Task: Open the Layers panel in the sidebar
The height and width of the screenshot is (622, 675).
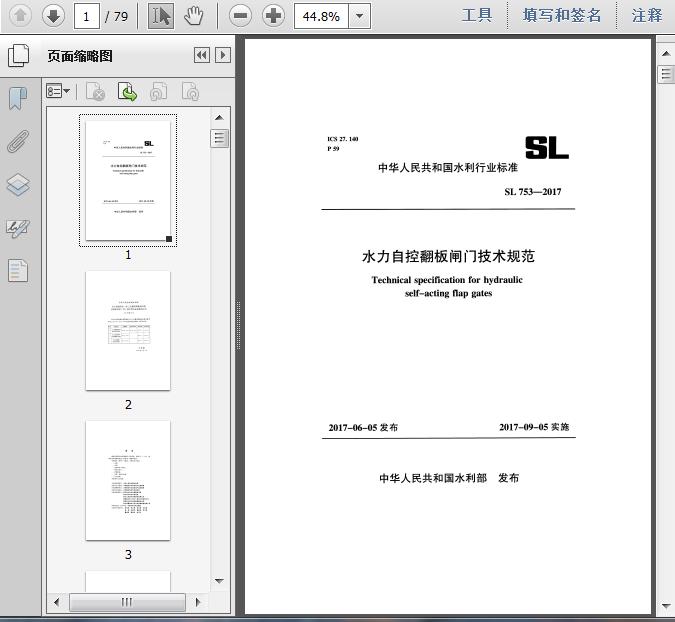Action: (x=18, y=185)
